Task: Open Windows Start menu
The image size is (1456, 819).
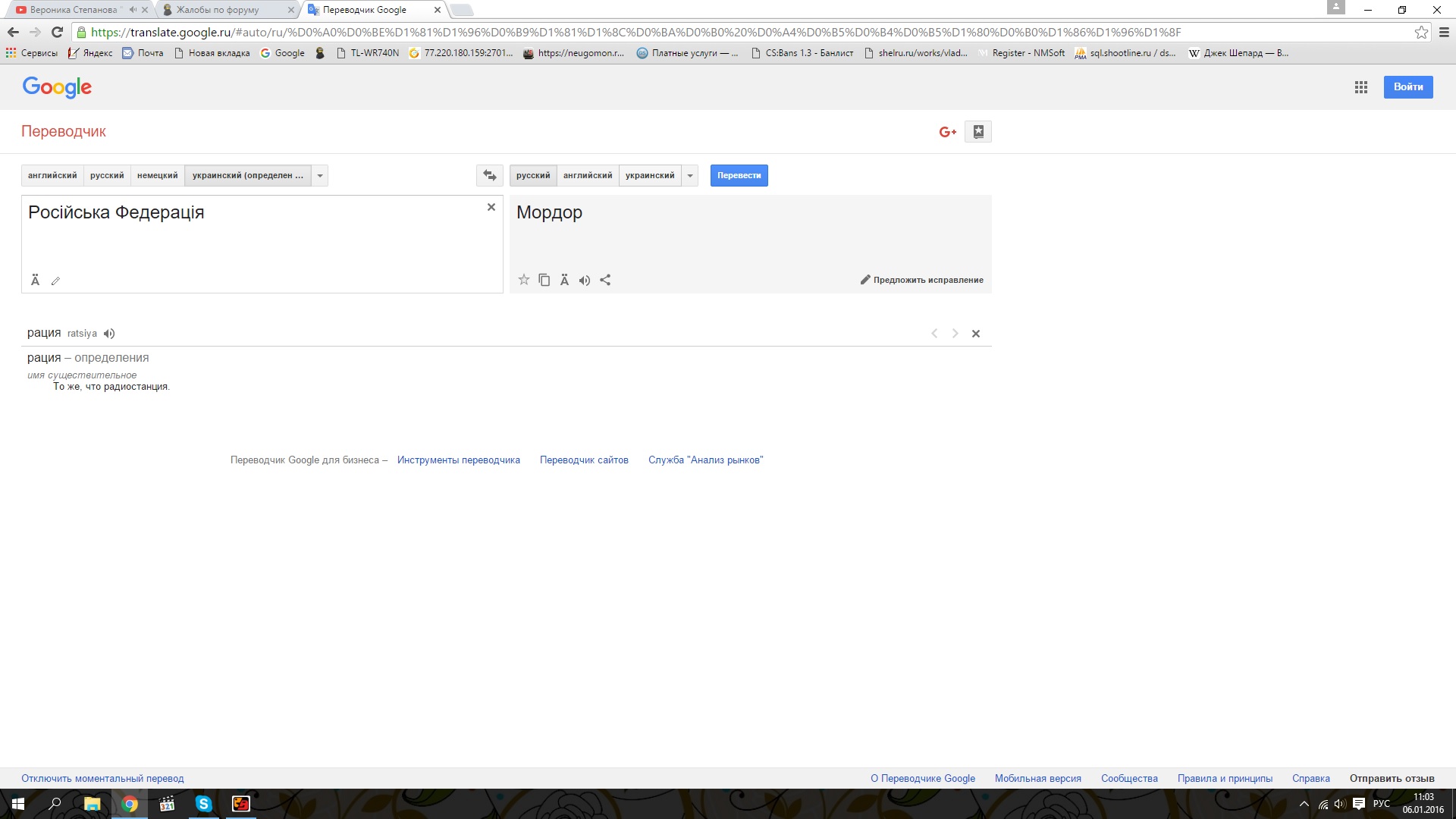Action: (18, 804)
